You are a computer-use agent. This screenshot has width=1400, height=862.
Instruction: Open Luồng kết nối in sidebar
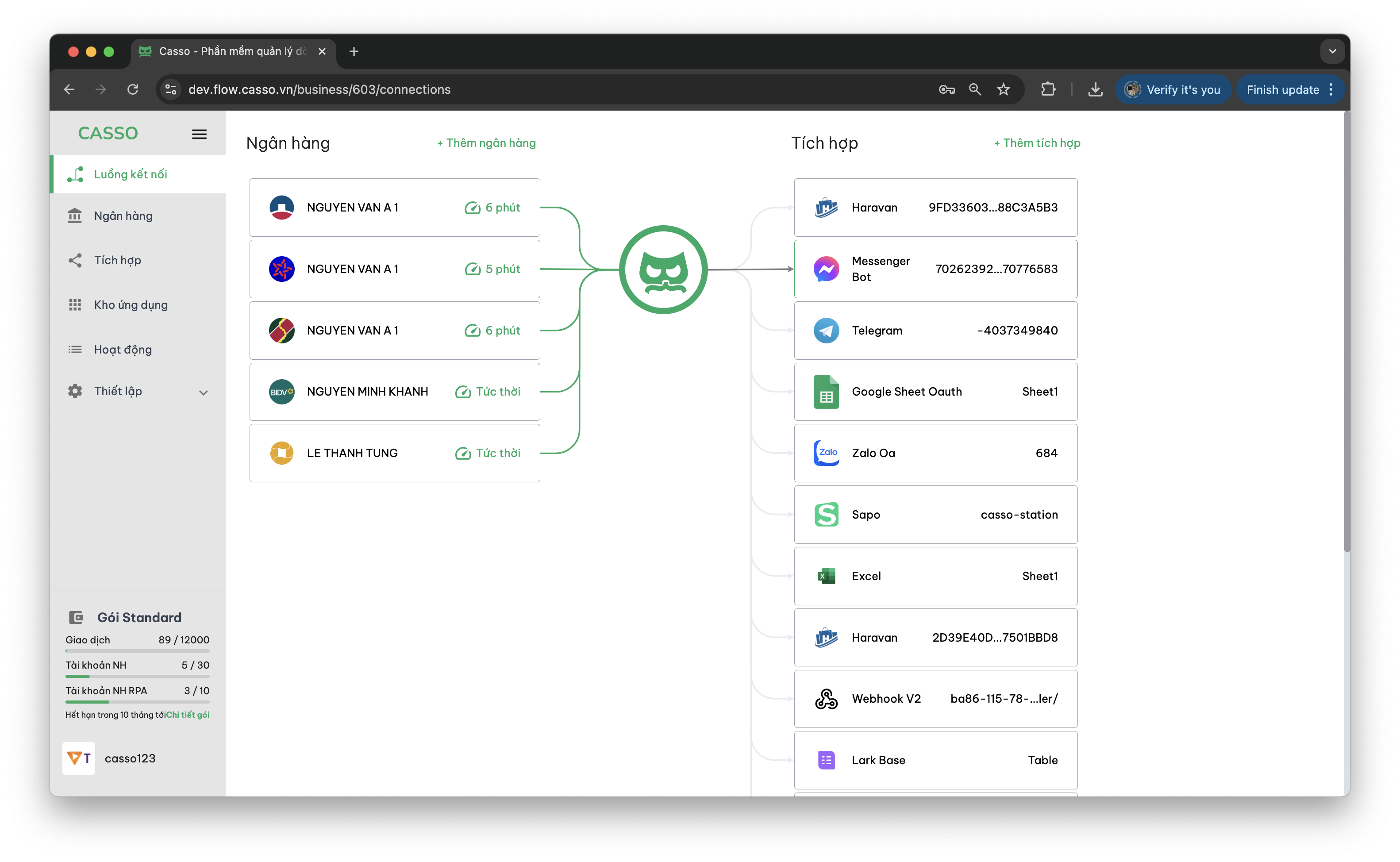click(x=138, y=174)
